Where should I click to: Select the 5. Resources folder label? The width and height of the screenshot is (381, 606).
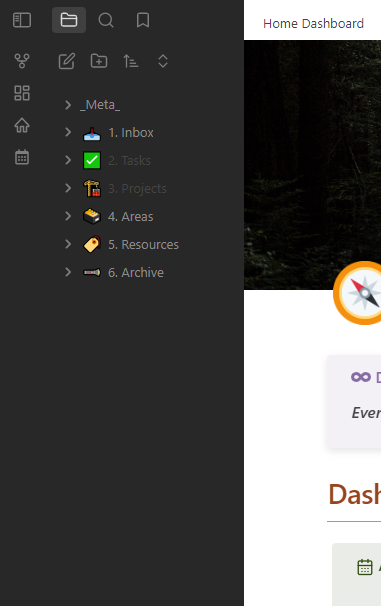pyautogui.click(x=143, y=245)
